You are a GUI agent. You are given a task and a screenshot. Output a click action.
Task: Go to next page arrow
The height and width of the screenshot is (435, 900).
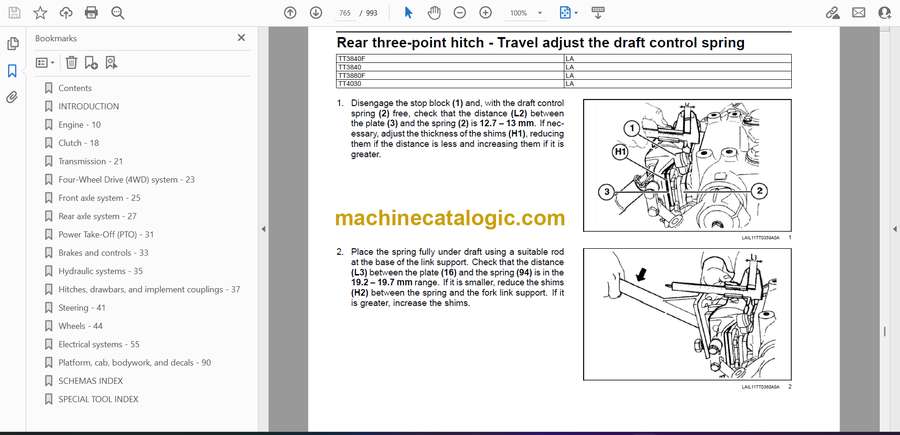pyautogui.click(x=316, y=13)
